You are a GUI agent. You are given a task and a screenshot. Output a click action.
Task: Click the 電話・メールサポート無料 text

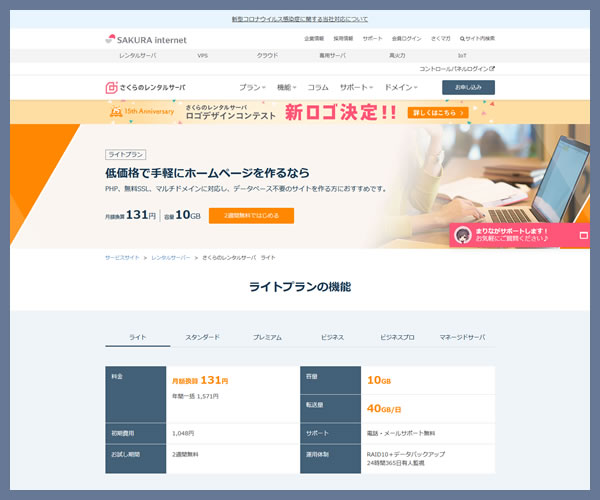401,433
